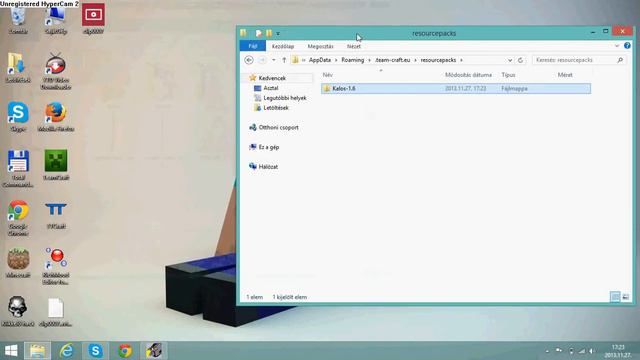The width and height of the screenshot is (640, 360).
Task: Launch Mozilla Firefox from the desktop
Action: (56, 117)
